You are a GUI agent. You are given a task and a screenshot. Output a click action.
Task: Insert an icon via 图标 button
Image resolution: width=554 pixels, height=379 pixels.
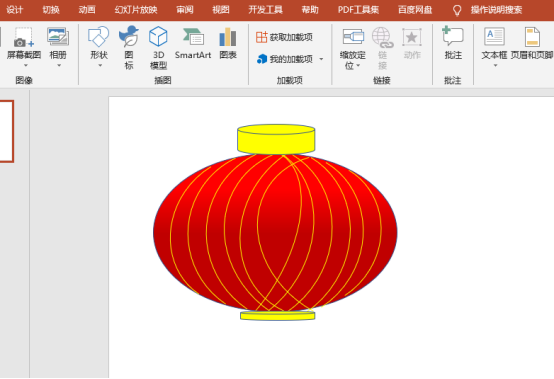[x=129, y=47]
